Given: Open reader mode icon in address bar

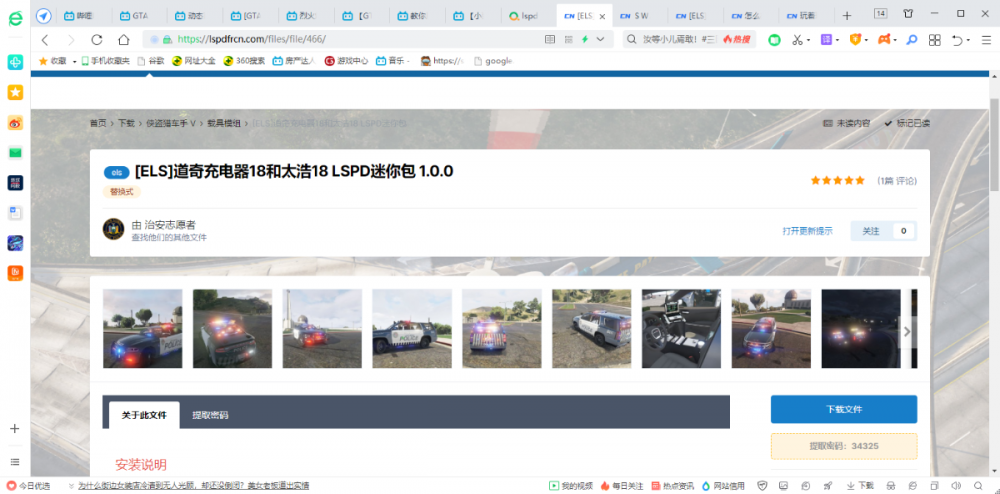Looking at the screenshot, I should click(x=550, y=40).
